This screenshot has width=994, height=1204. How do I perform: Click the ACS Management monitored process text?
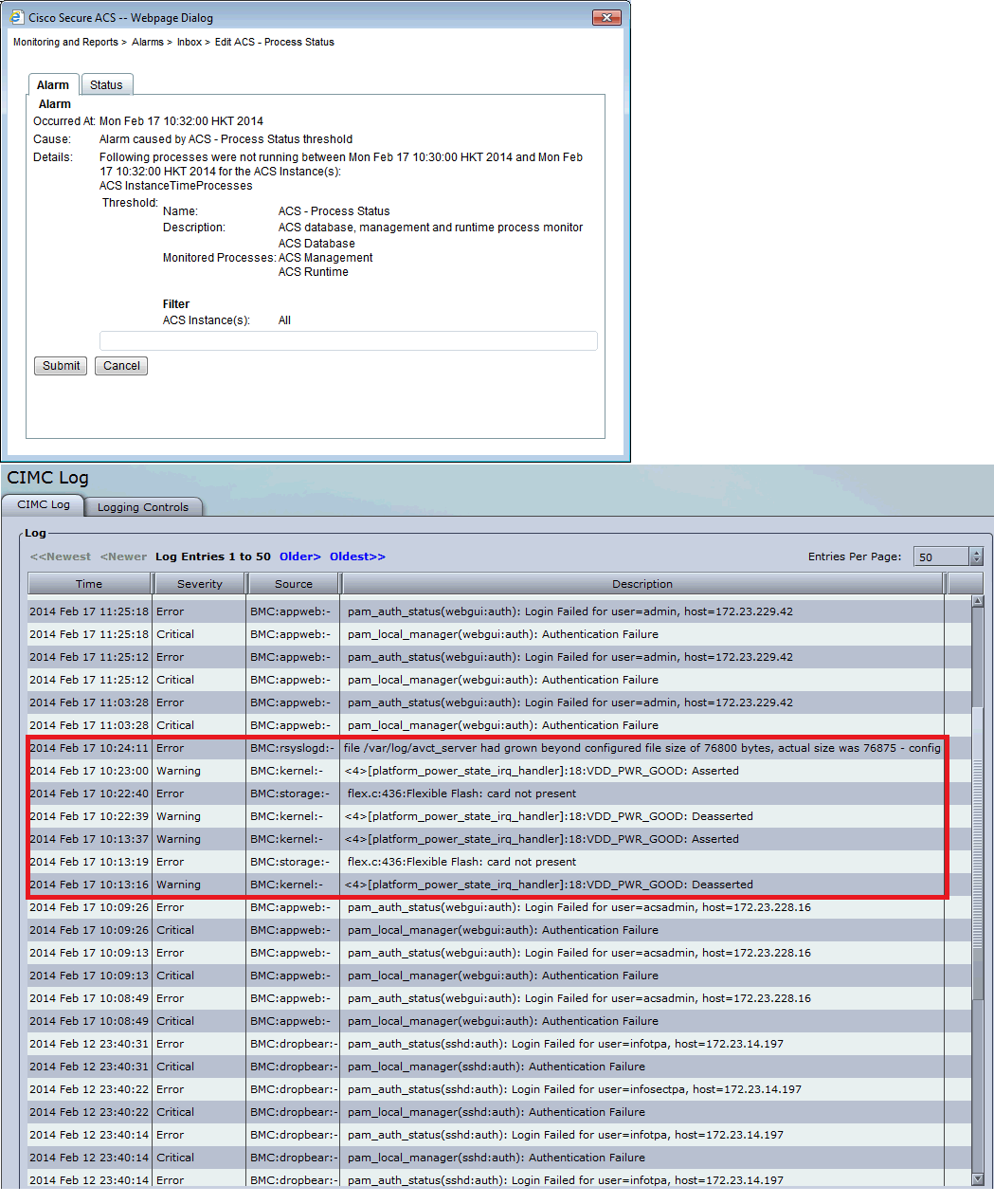tap(326, 258)
